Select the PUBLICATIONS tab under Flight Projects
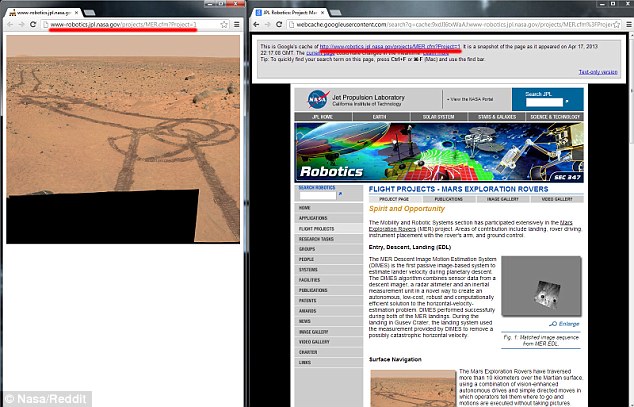This screenshot has height=407, width=634. coord(449,199)
